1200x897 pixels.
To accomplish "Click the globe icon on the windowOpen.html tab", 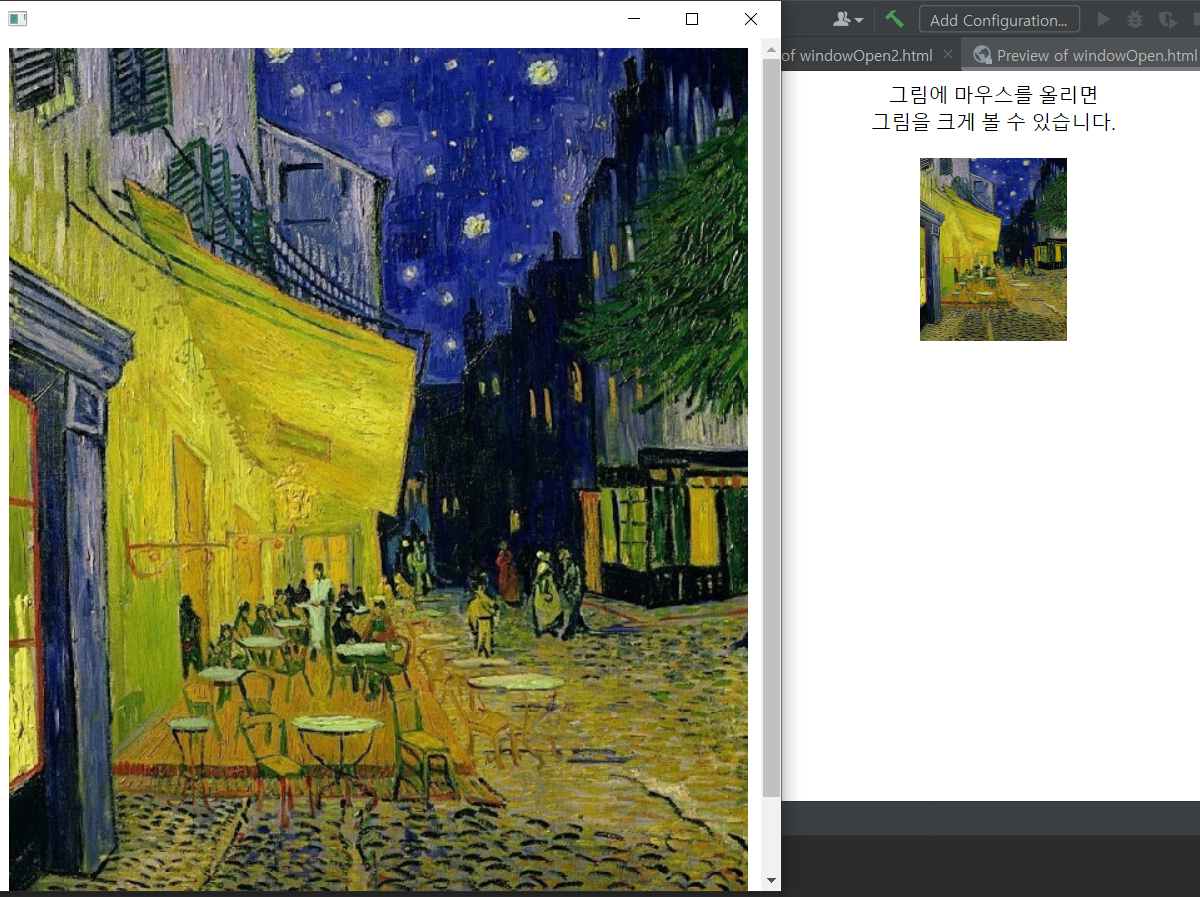I will tap(982, 55).
